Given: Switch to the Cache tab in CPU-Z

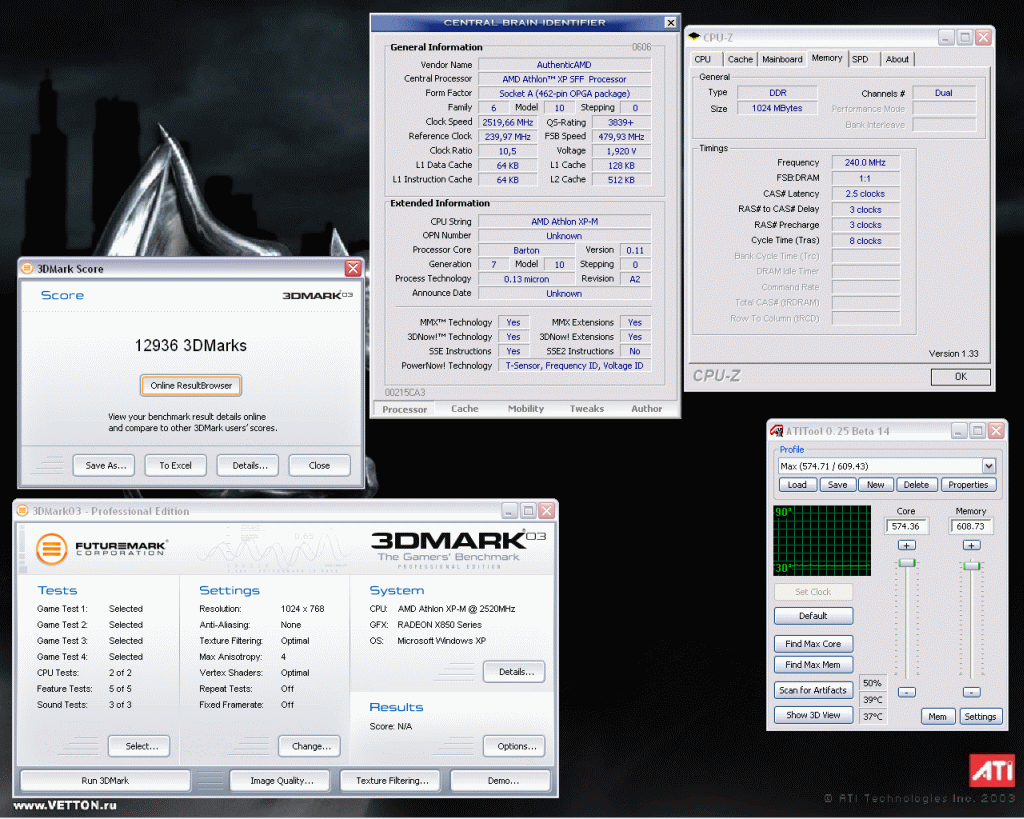Looking at the screenshot, I should point(740,59).
